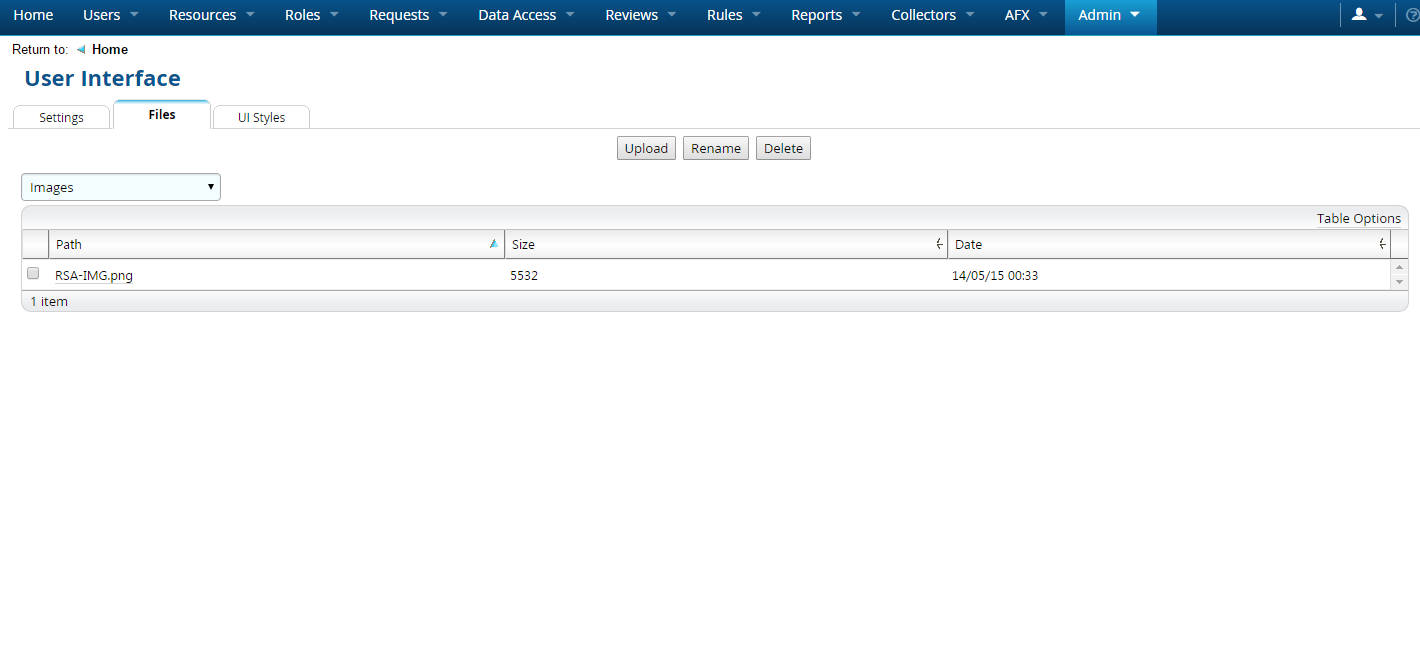
Task: Click the Upload button
Action: point(646,148)
